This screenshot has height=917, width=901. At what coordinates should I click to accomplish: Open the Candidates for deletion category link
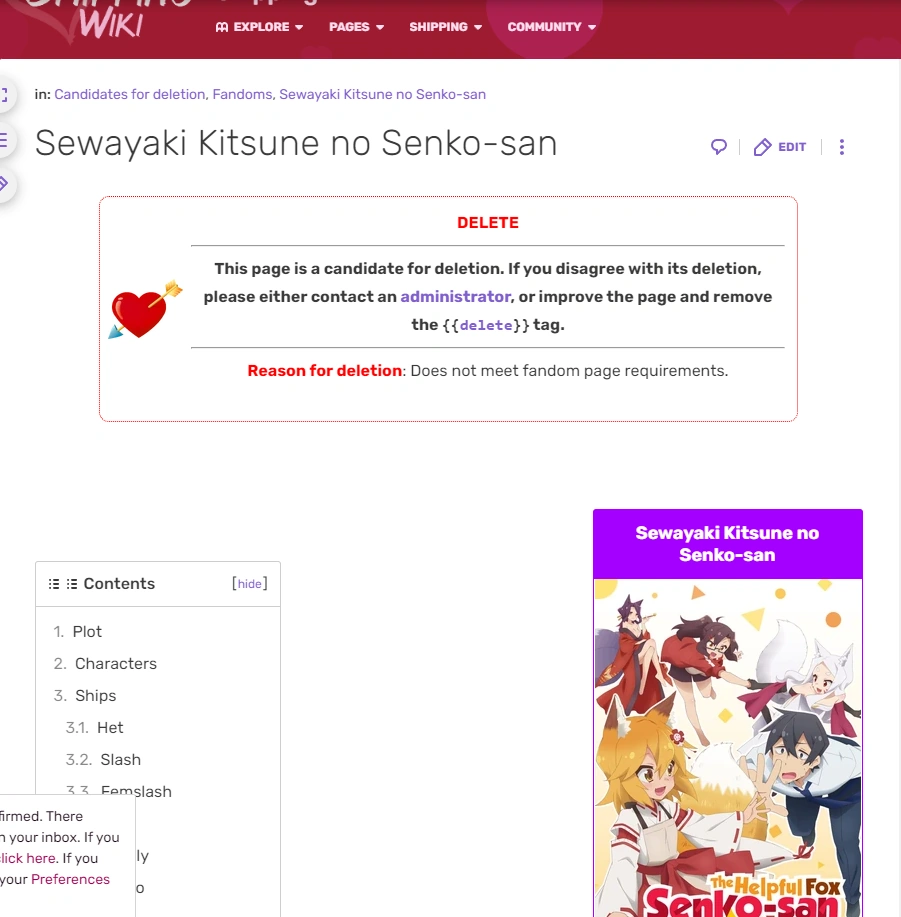click(x=129, y=94)
